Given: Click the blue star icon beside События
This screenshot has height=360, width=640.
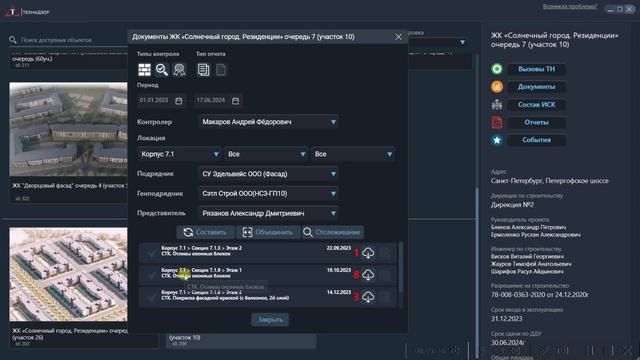Looking at the screenshot, I should coord(497,140).
